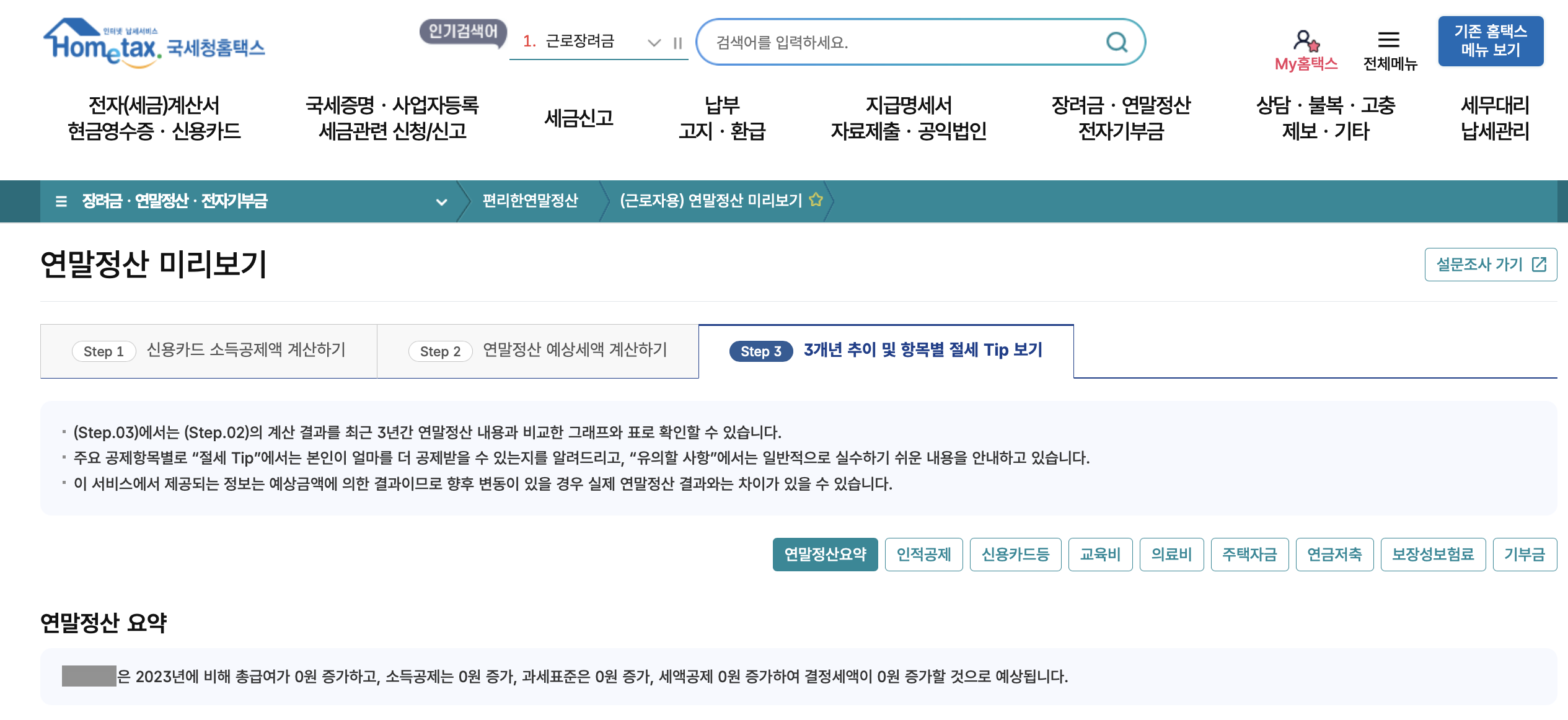Open My홈택스 user icon
The image size is (1568, 720).
pyautogui.click(x=1305, y=42)
